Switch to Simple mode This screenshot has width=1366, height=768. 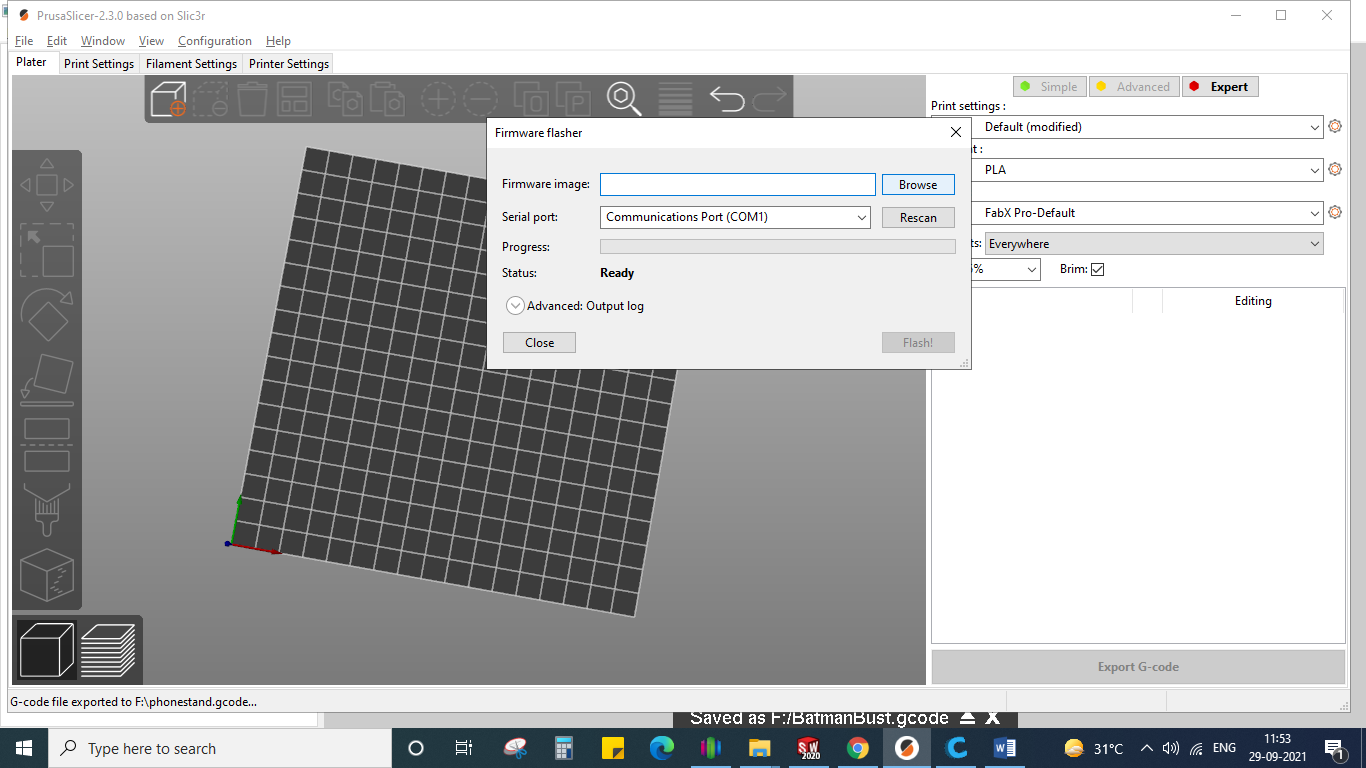1048,87
